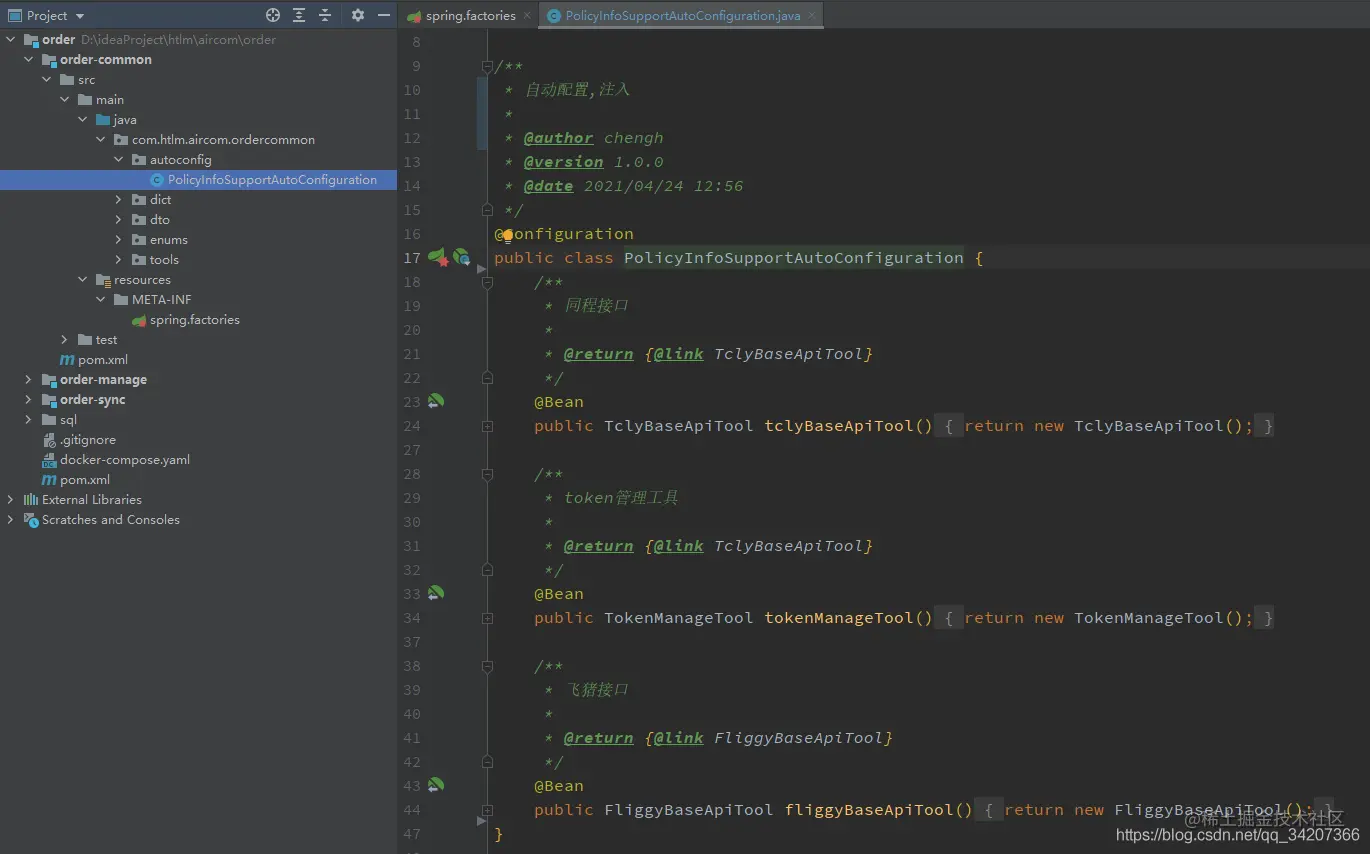This screenshot has width=1370, height=854.
Task: Expand the enums package arrow
Action: (x=119, y=240)
